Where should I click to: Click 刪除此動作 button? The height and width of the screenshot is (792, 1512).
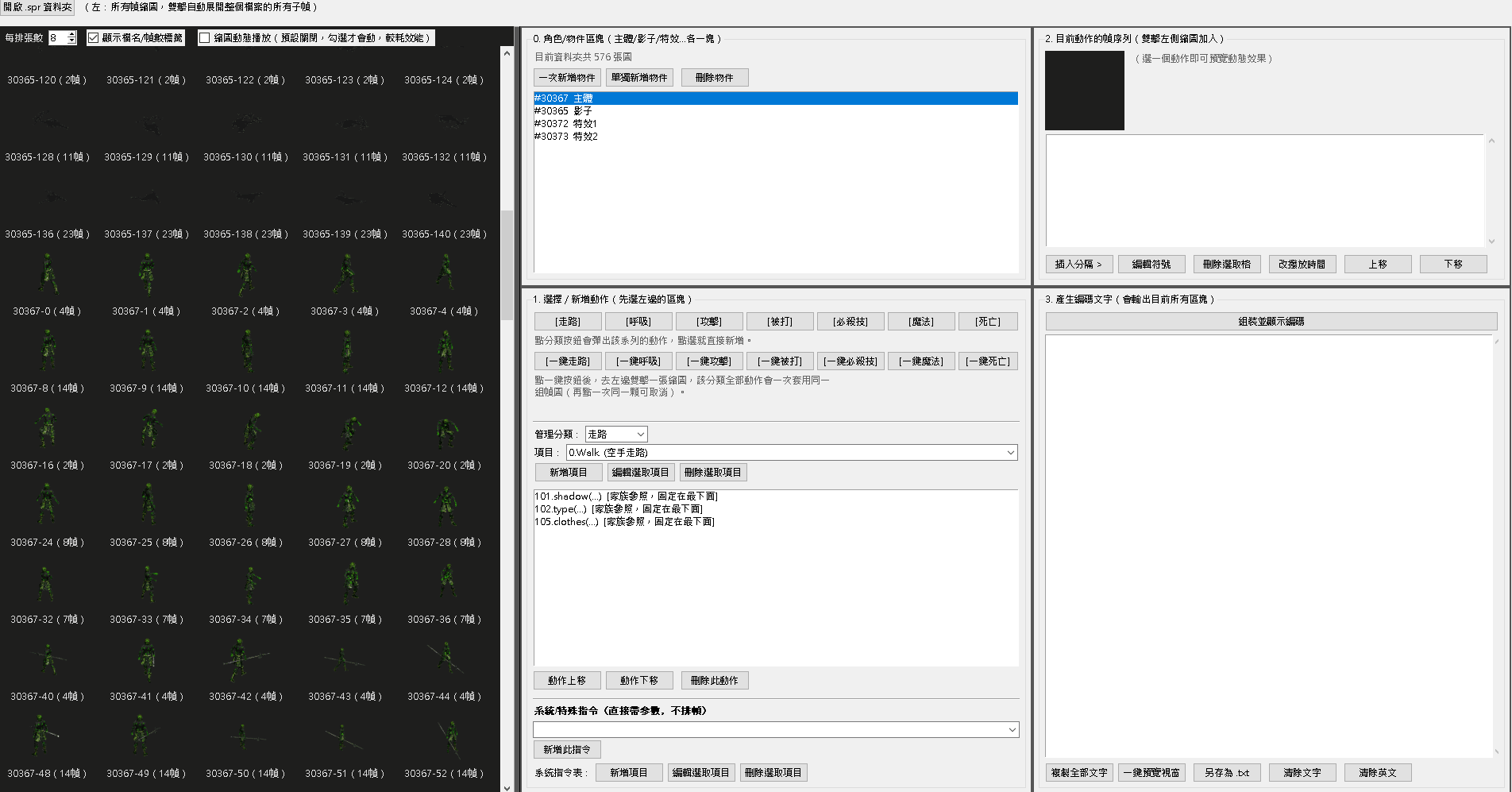point(715,680)
